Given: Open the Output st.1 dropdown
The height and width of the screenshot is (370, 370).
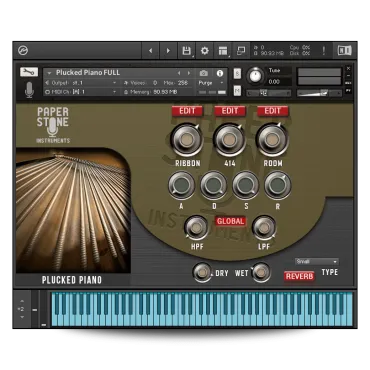Looking at the screenshot, I should [82, 82].
